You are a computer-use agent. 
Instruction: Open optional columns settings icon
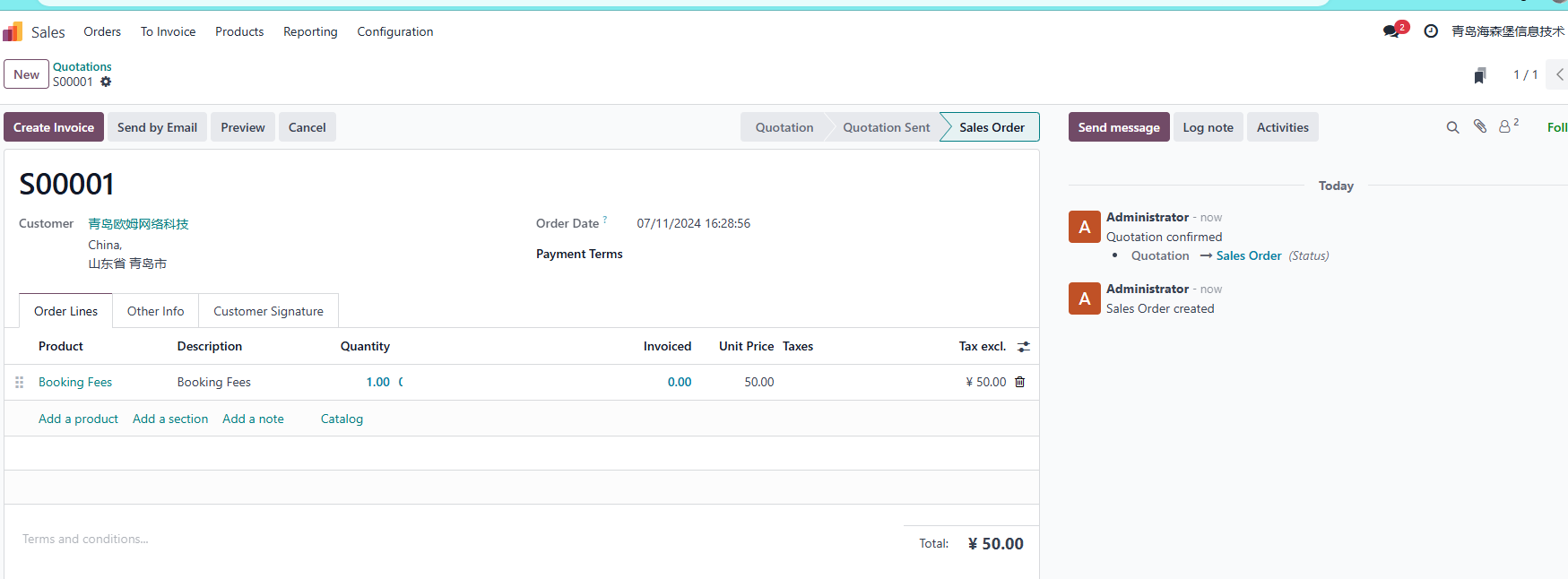(x=1024, y=347)
